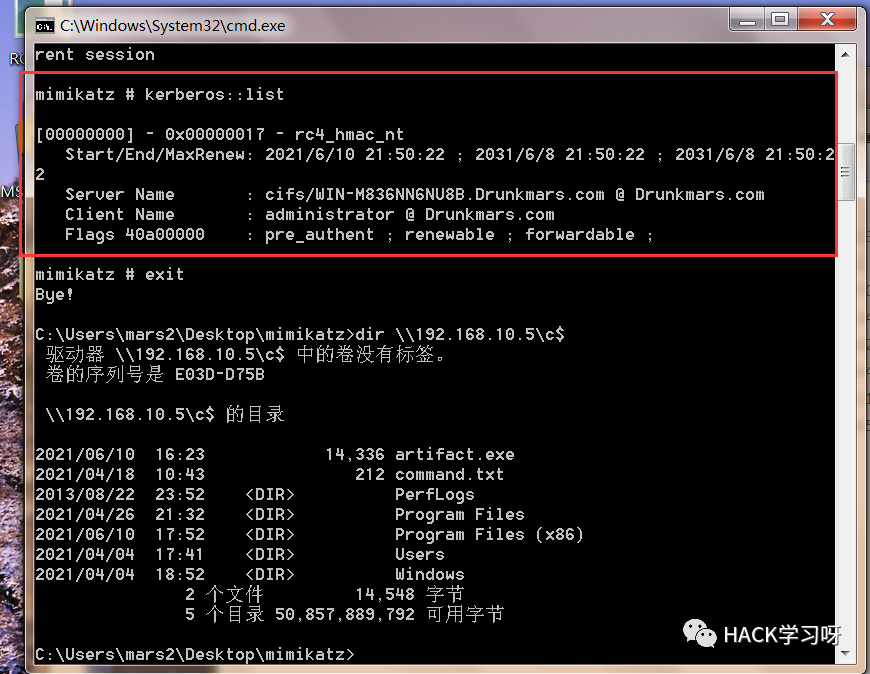Click the PerfLogs directory entry

click(x=255, y=495)
